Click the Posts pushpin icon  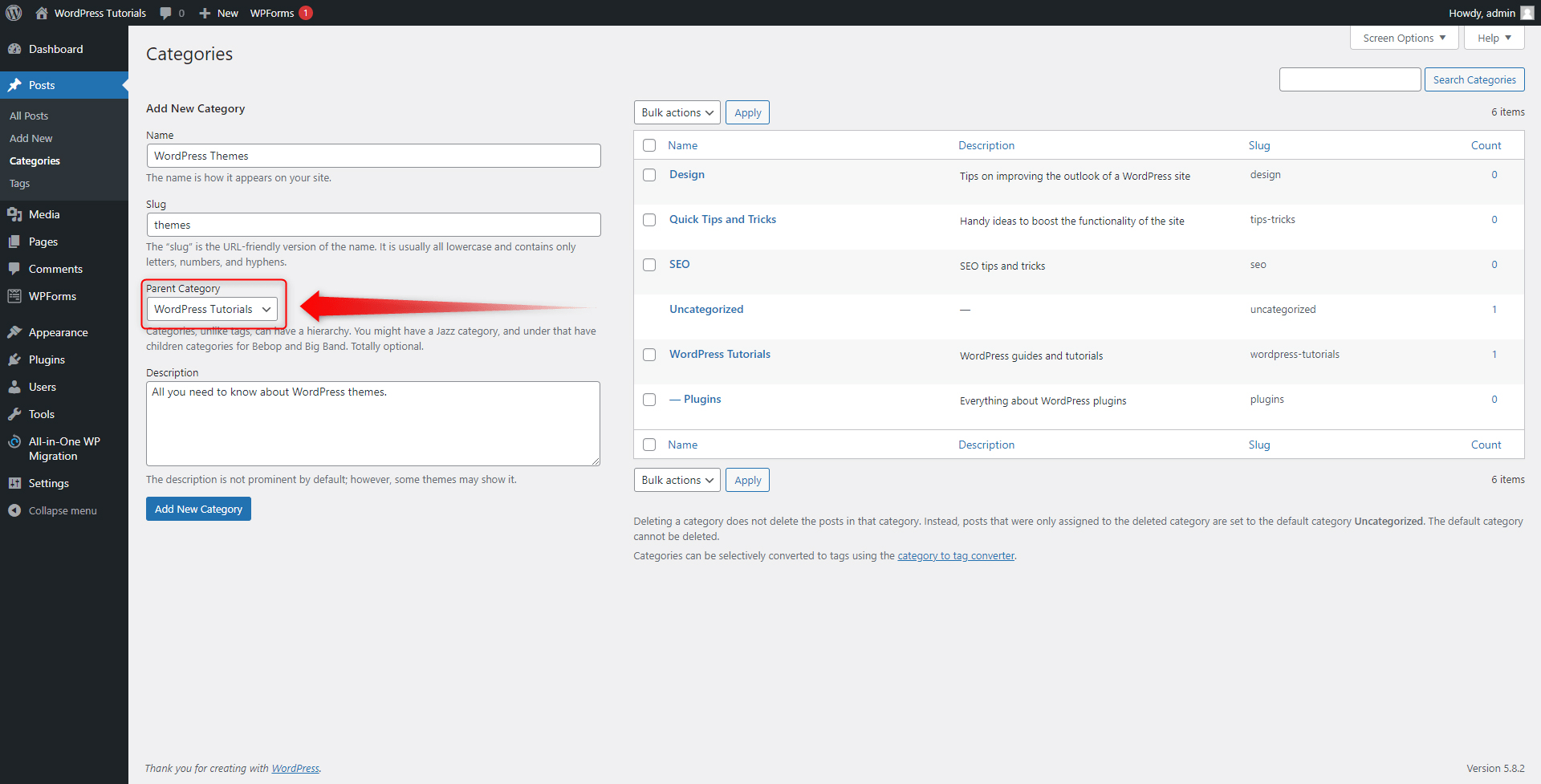tap(14, 85)
